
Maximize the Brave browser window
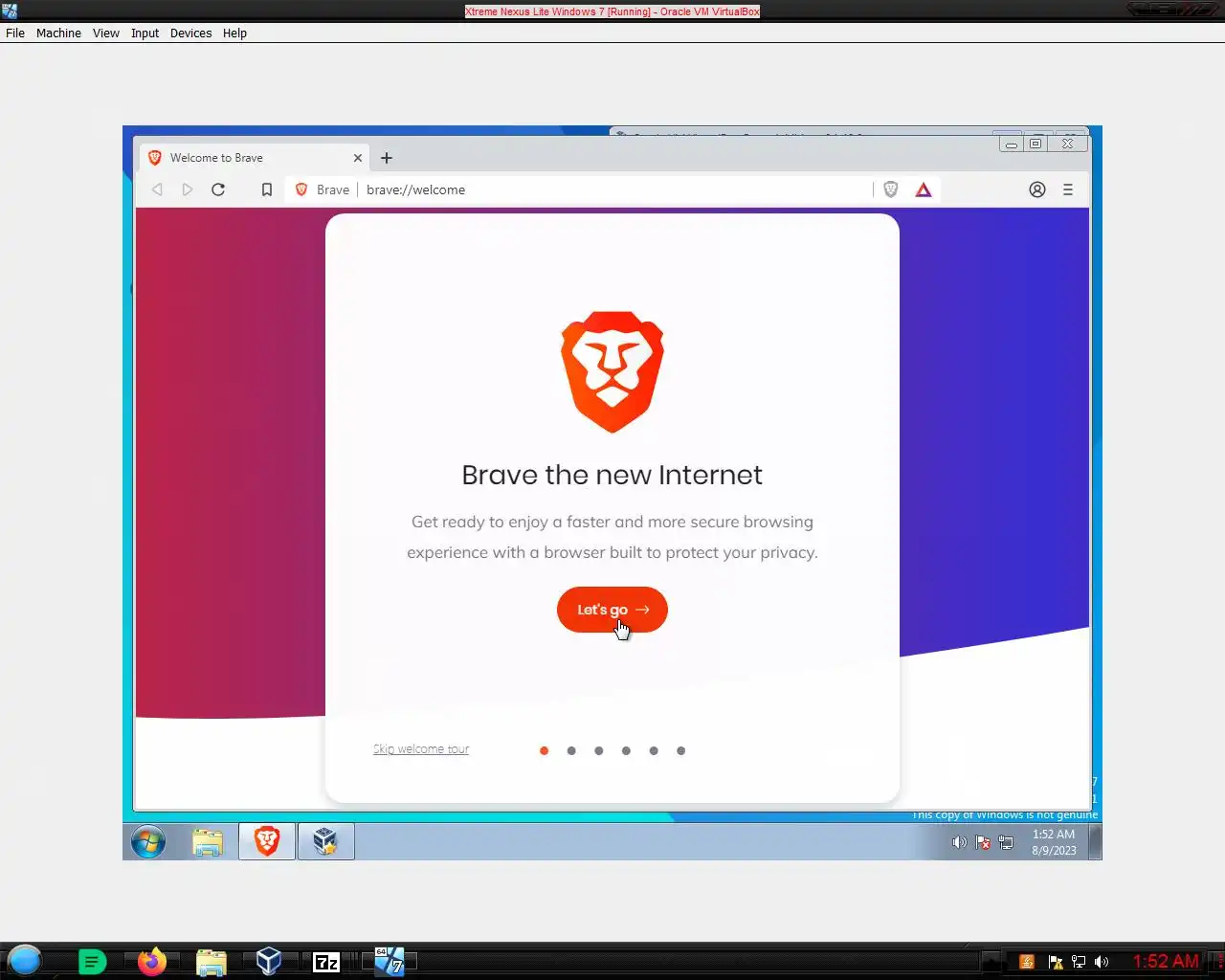tap(1036, 144)
